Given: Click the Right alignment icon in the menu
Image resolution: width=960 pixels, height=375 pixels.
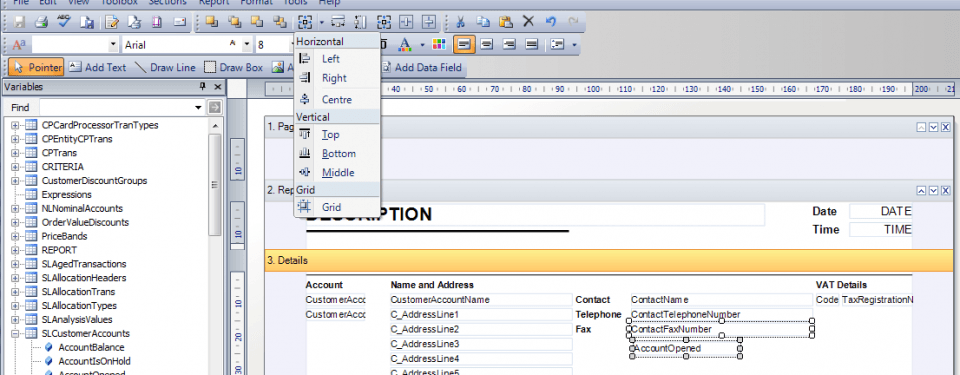Looking at the screenshot, I should (304, 78).
